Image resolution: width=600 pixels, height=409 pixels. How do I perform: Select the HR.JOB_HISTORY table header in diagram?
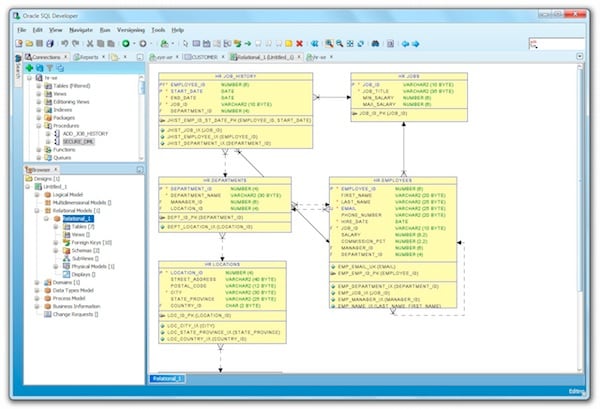click(x=236, y=76)
